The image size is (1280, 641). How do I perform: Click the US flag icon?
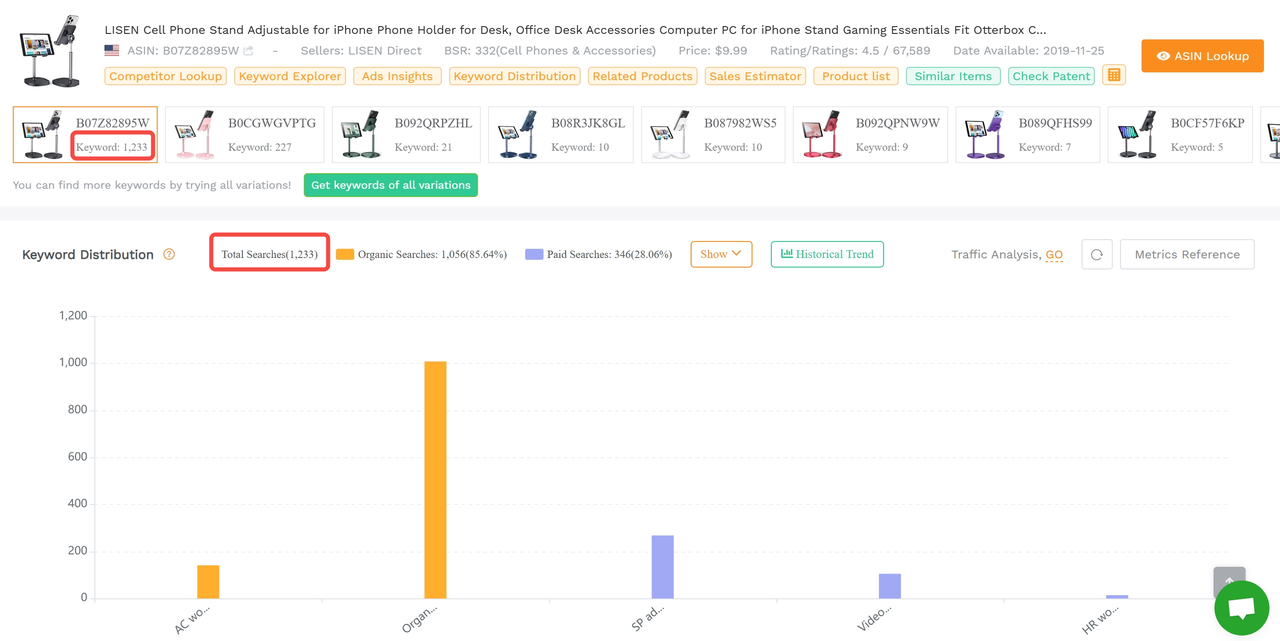point(112,51)
